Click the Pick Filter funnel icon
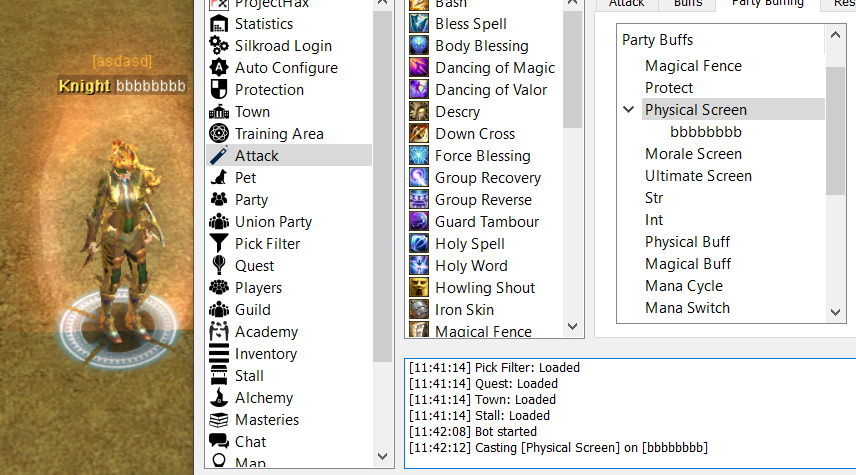The height and width of the screenshot is (475, 856). [x=219, y=243]
